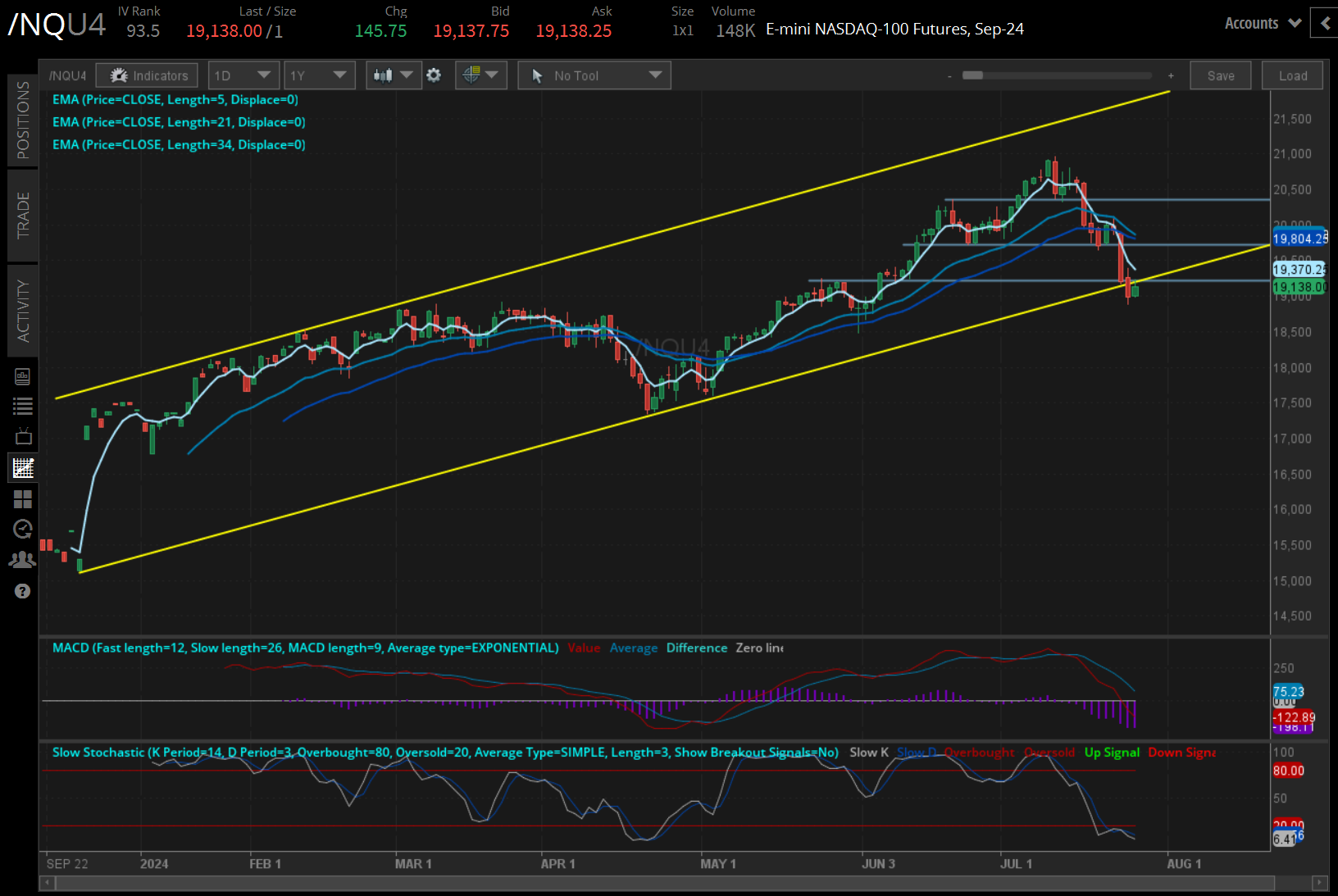
Task: Switch to the POSITIONS tab
Action: pyautogui.click(x=23, y=120)
